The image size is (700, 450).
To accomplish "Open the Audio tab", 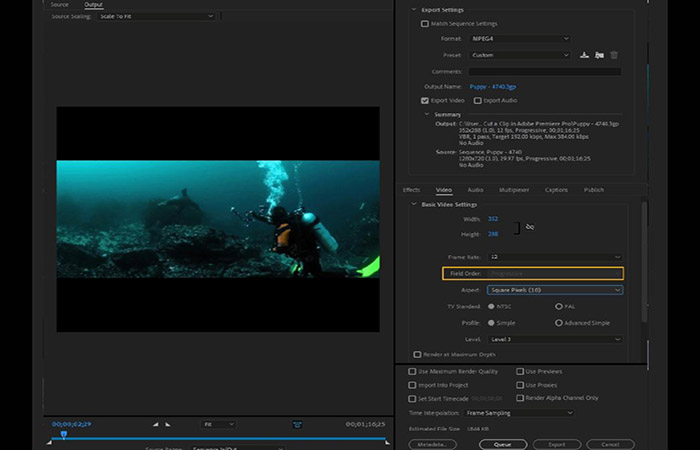I will pos(475,190).
